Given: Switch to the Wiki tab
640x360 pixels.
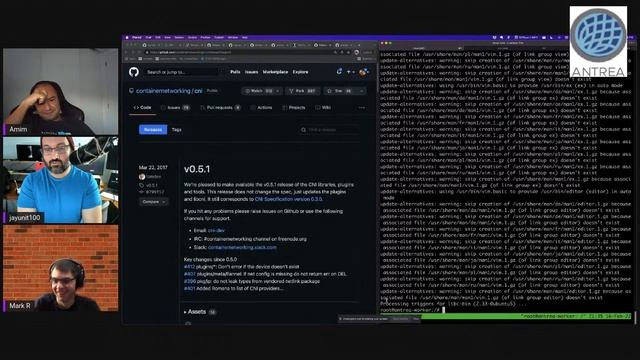Looking at the screenshot, I should click(323, 107).
